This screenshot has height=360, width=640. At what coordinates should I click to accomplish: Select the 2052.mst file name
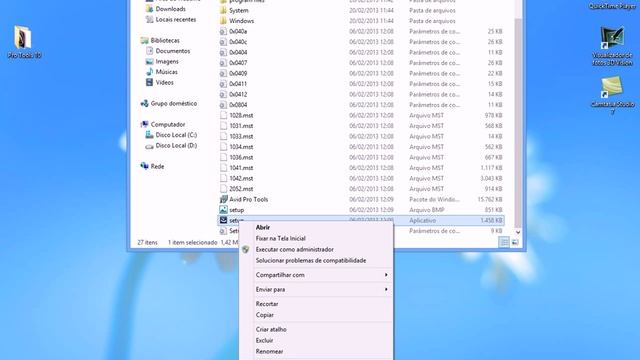(241, 189)
